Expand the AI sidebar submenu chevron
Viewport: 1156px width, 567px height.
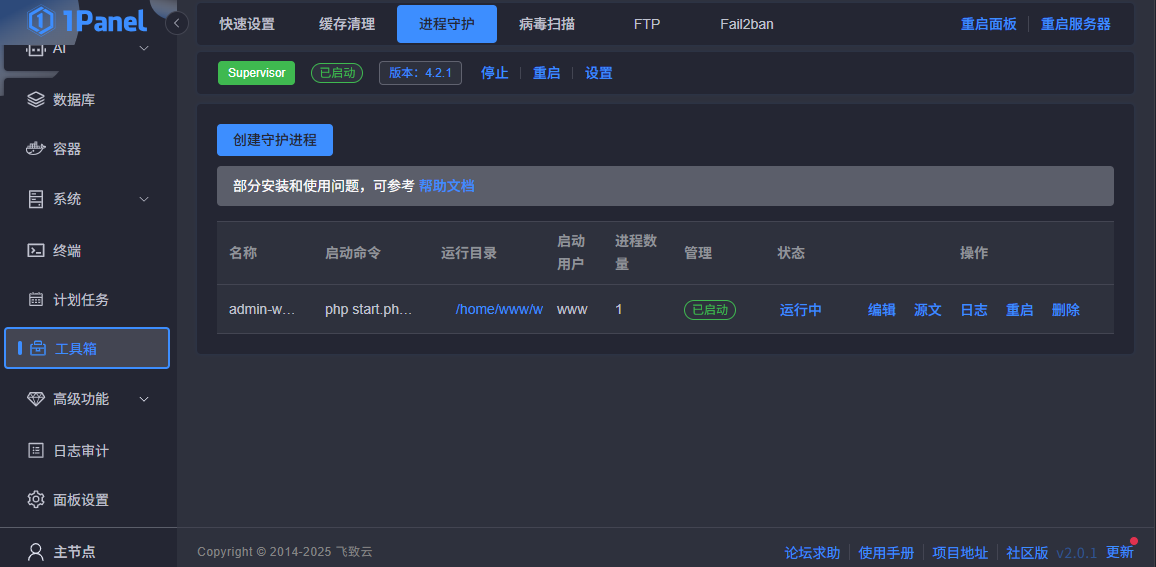[x=144, y=49]
